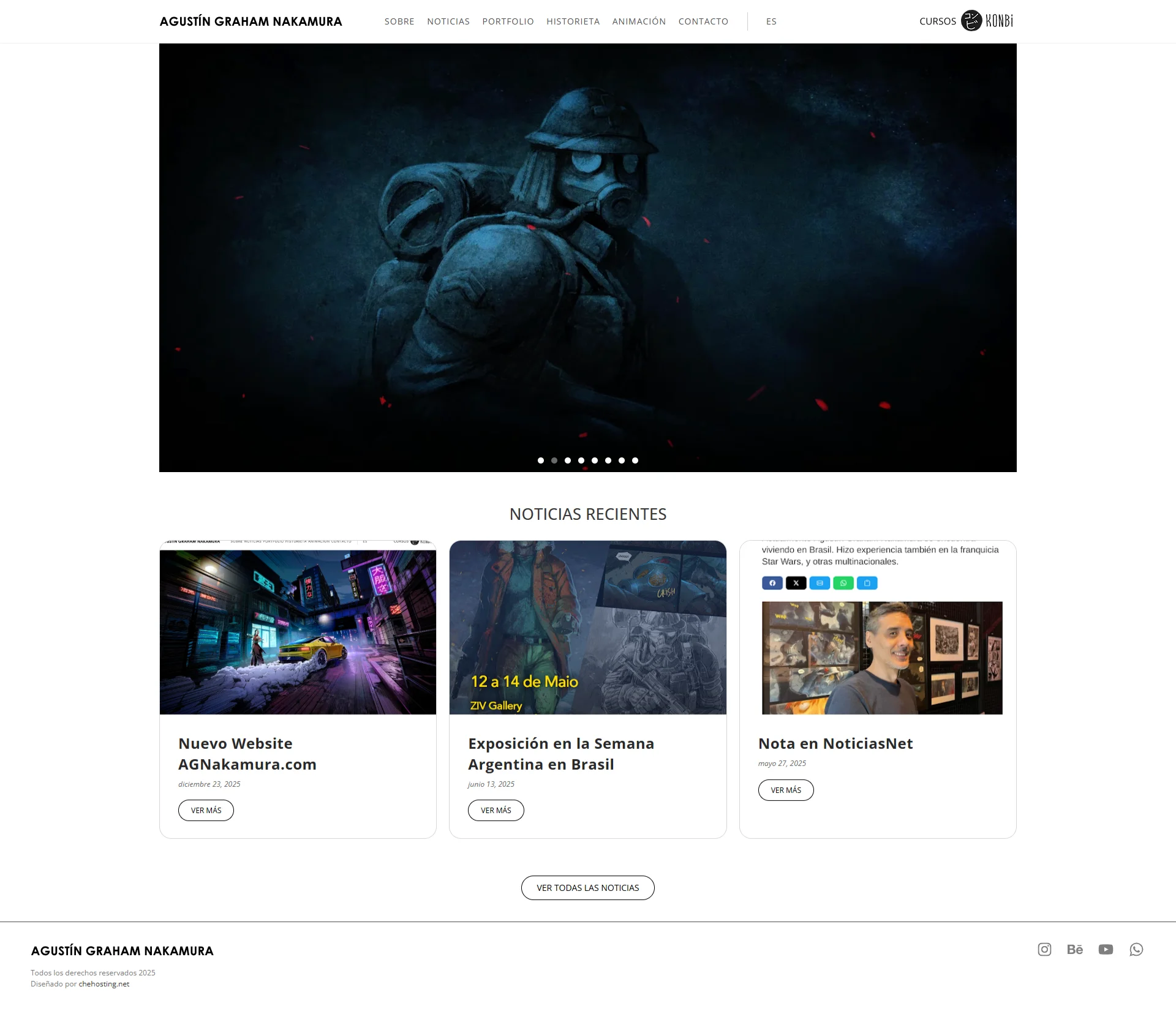Click Ver Todas Las Noticias button
Image resolution: width=1176 pixels, height=1014 pixels.
(x=587, y=887)
